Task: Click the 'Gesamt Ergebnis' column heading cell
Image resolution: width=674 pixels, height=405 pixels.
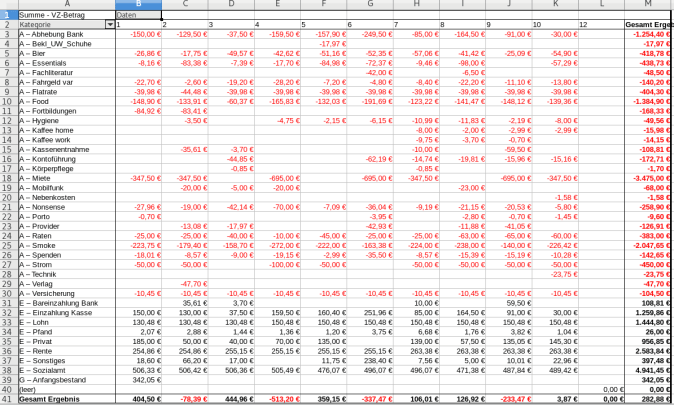Action: (647, 24)
